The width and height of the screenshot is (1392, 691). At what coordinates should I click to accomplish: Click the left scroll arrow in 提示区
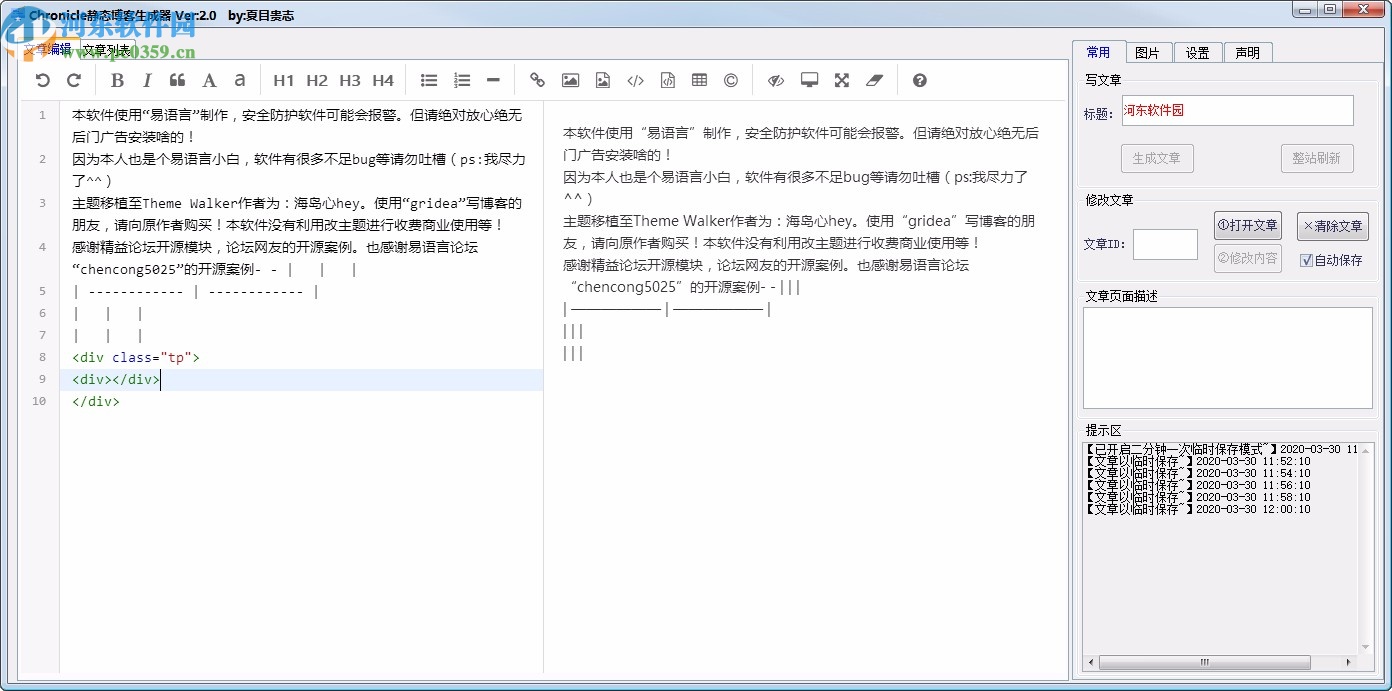coord(1091,663)
